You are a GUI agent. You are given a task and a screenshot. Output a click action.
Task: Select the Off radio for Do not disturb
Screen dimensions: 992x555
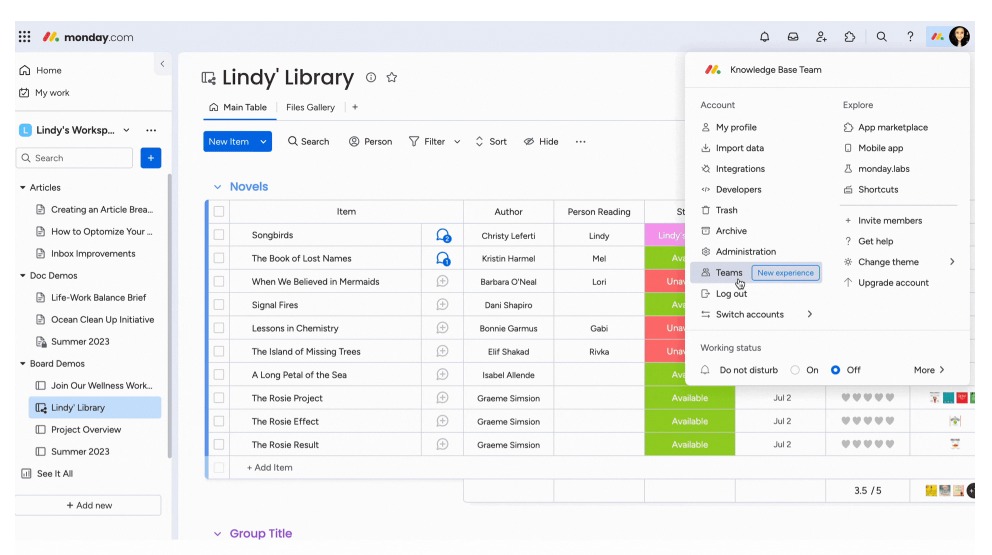[x=835, y=370]
